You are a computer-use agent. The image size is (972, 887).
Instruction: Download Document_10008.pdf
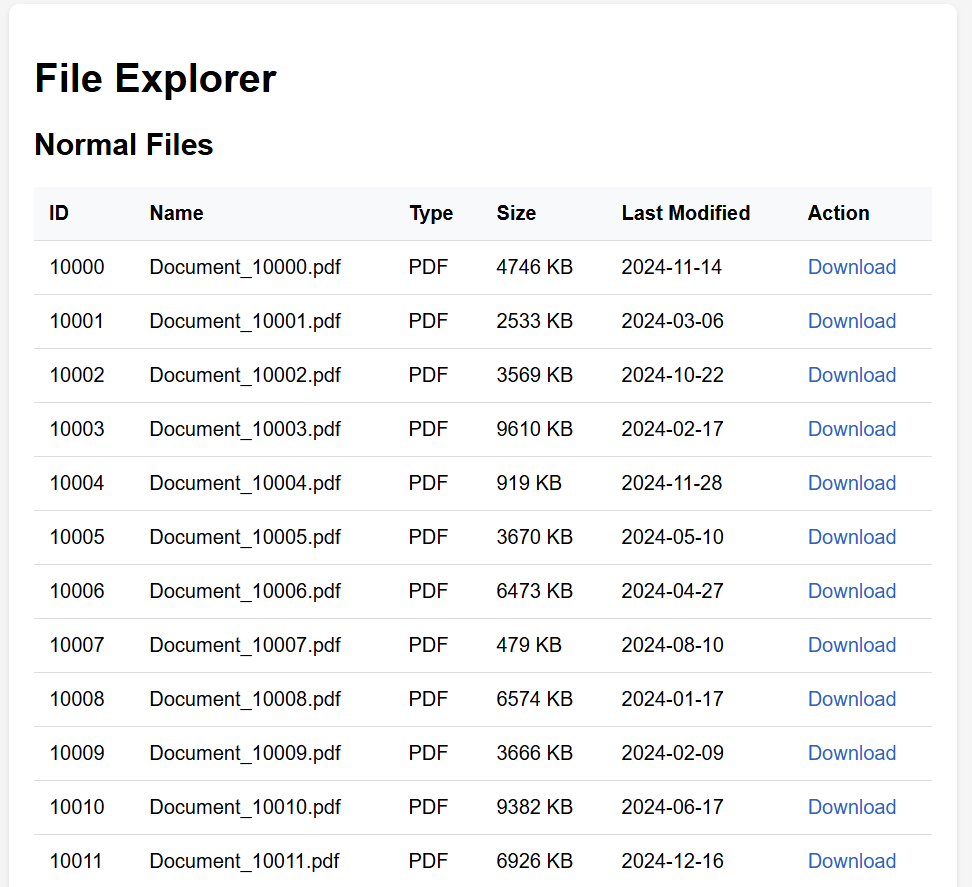852,699
